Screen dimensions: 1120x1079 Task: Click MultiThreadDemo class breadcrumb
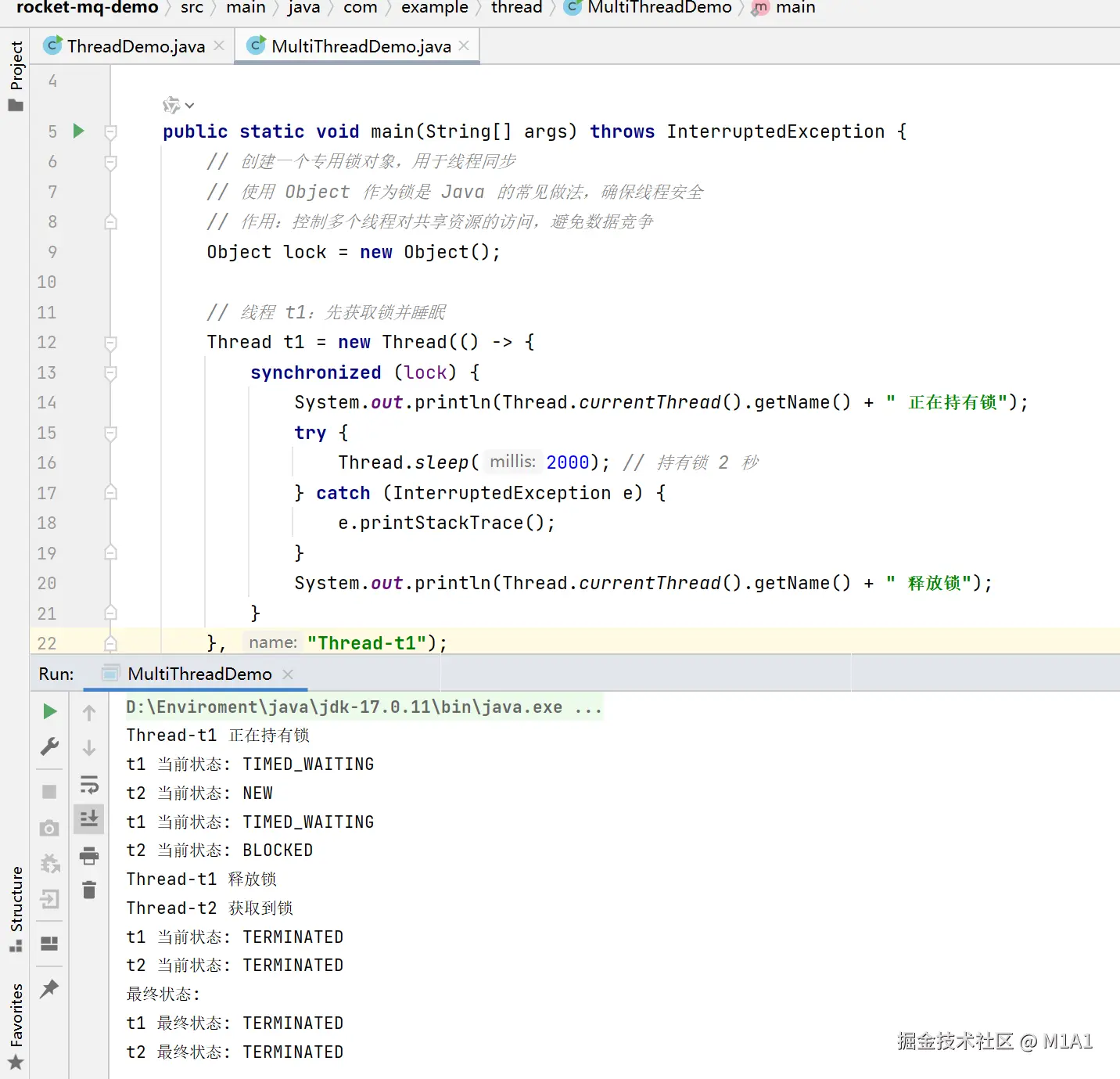click(648, 8)
